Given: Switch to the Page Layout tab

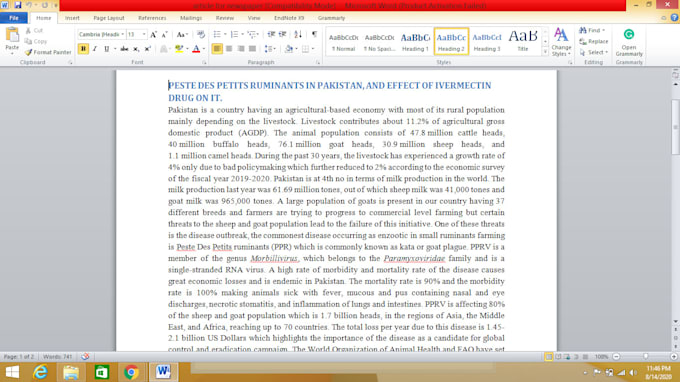Looking at the screenshot, I should click(x=109, y=18).
